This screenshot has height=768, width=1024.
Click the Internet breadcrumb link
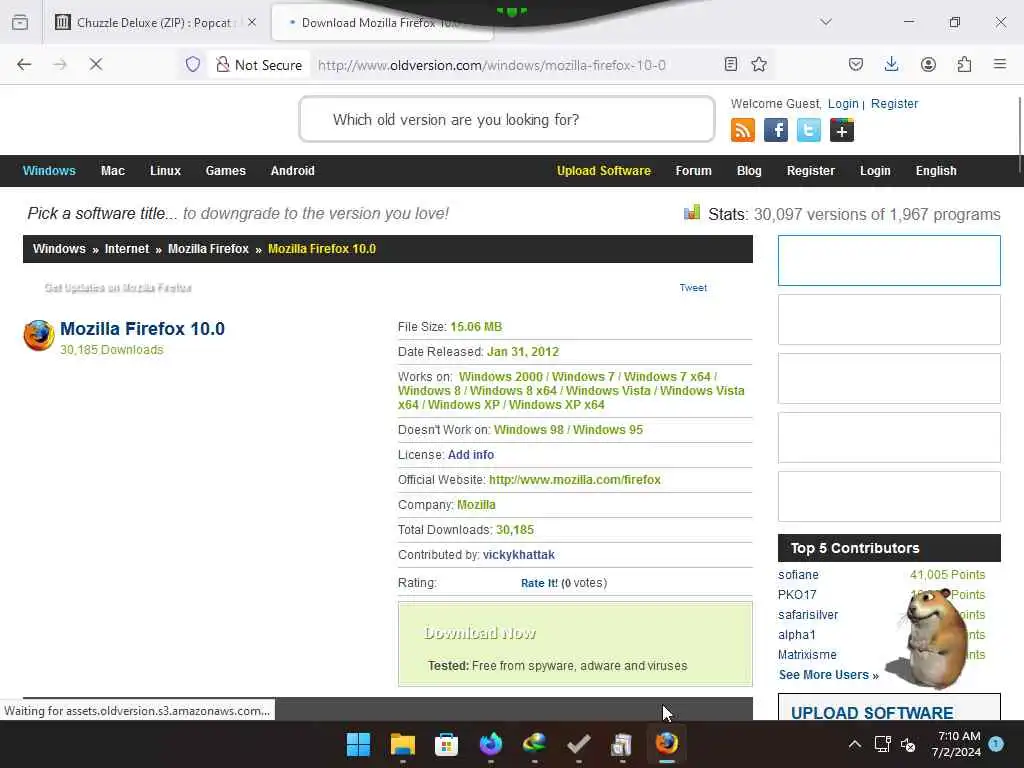tap(127, 249)
